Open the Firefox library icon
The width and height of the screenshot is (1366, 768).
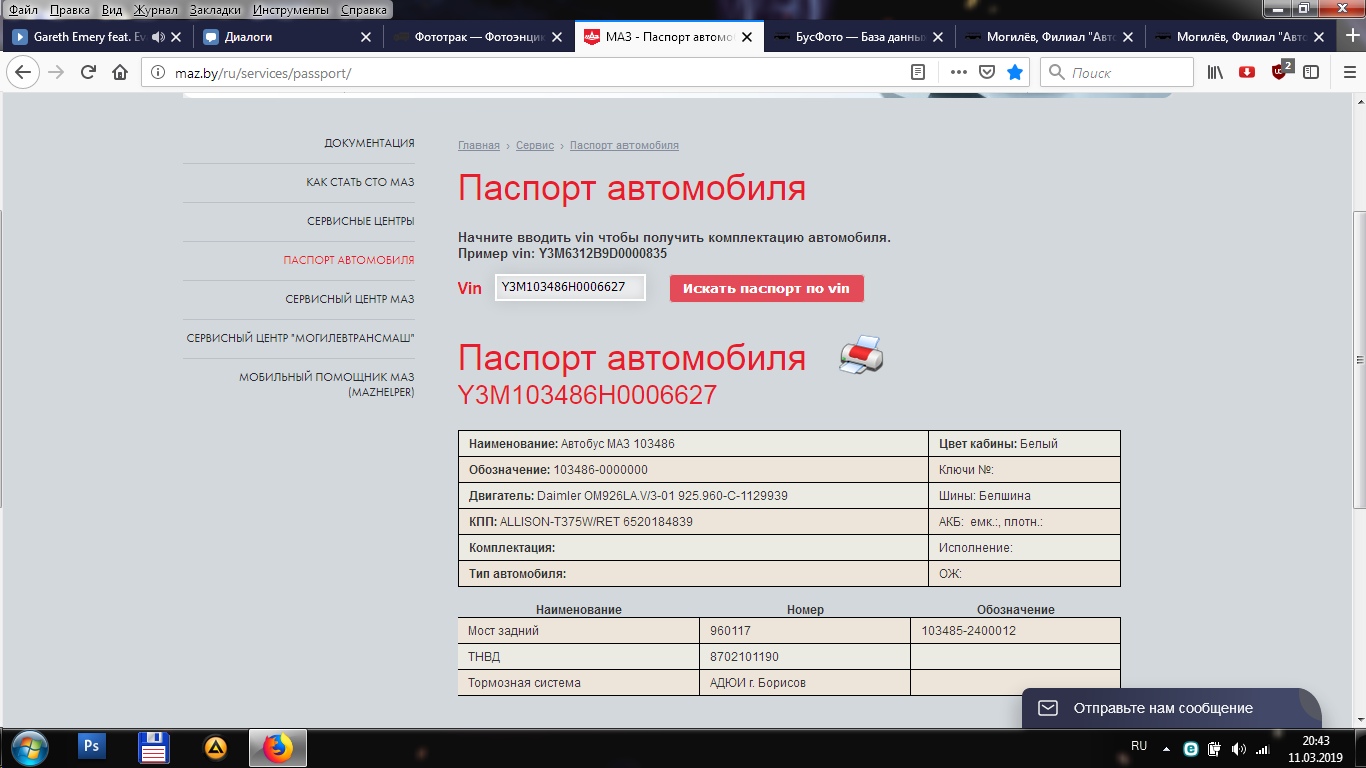click(x=1215, y=72)
